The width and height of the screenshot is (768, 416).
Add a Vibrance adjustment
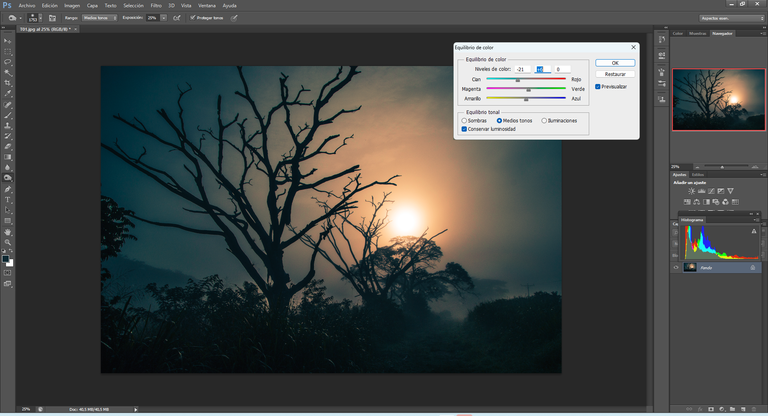coord(730,191)
